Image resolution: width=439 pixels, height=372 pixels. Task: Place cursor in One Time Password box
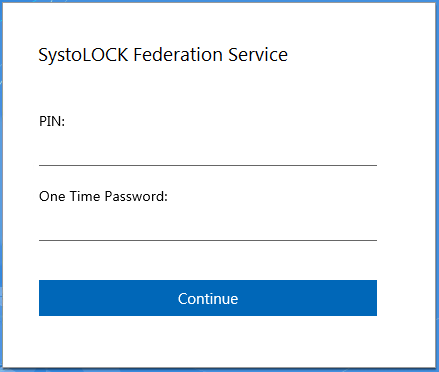208,226
